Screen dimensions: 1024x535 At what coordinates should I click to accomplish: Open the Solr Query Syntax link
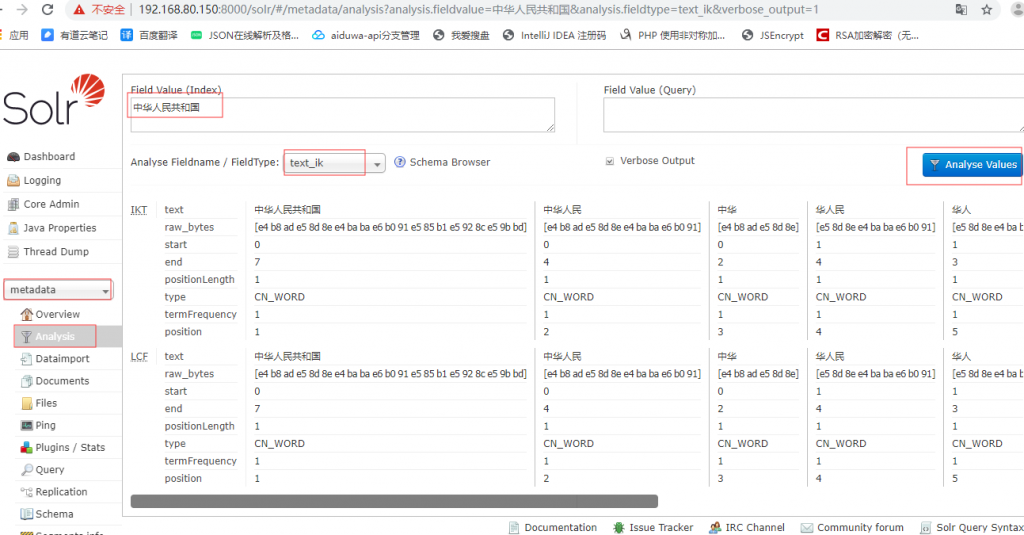[980, 528]
